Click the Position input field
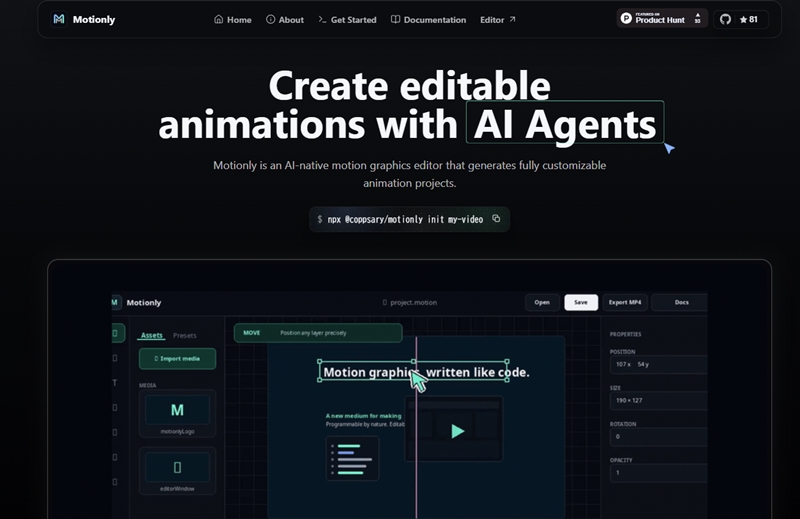This screenshot has width=800, height=519. (x=659, y=364)
